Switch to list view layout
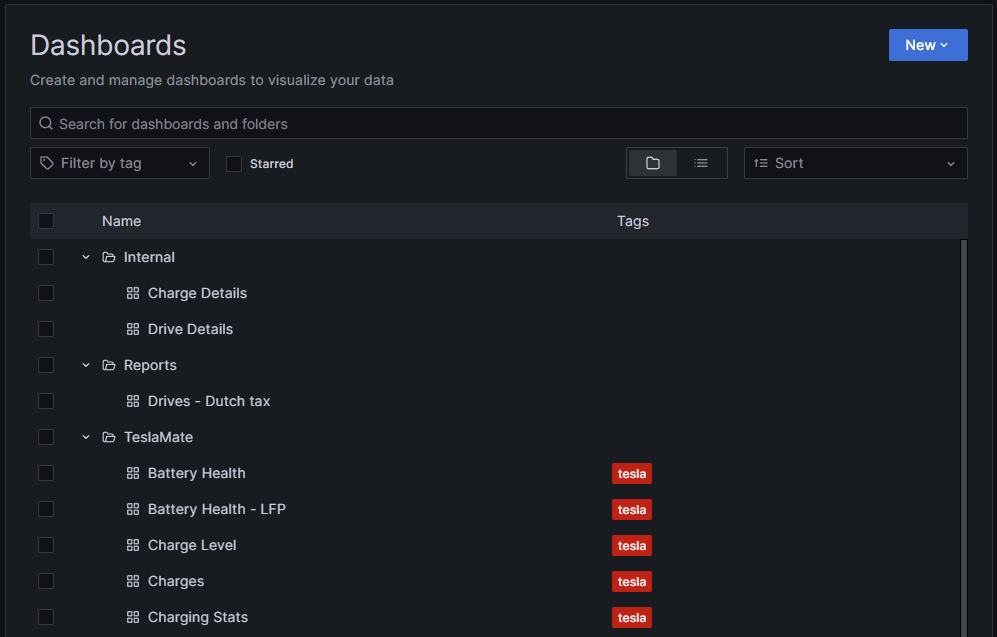The height and width of the screenshot is (637, 997). pos(701,163)
